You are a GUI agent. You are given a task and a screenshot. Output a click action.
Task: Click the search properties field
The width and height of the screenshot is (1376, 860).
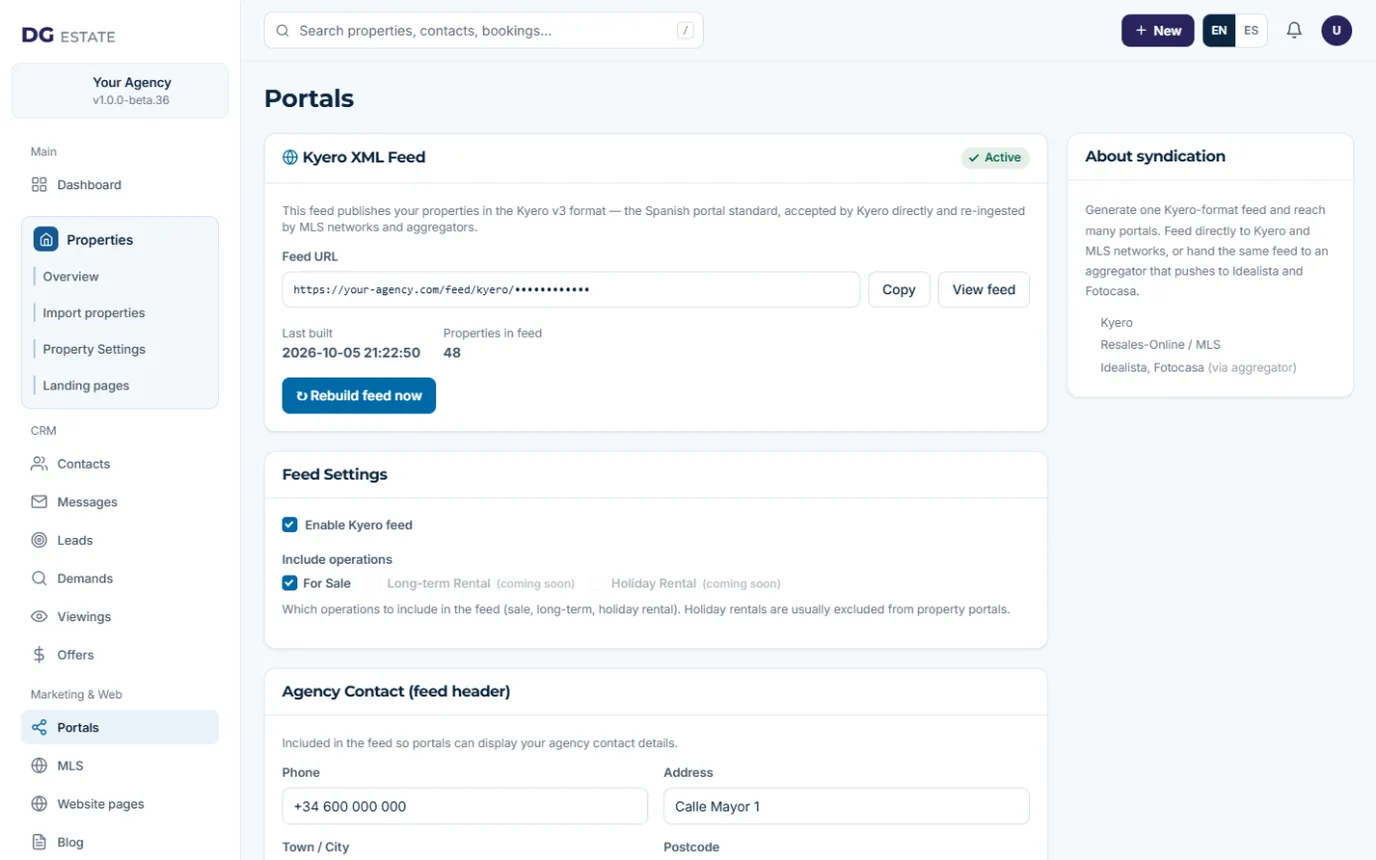click(x=484, y=30)
